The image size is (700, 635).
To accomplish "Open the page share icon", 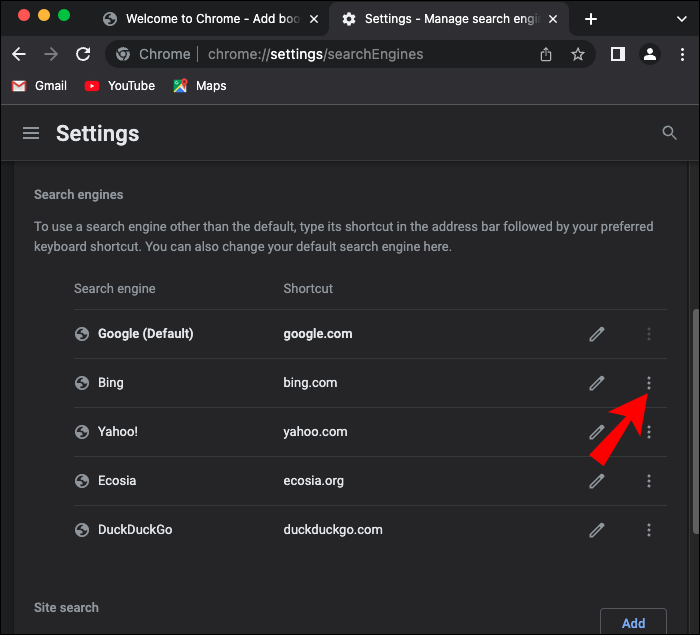I will tap(546, 55).
